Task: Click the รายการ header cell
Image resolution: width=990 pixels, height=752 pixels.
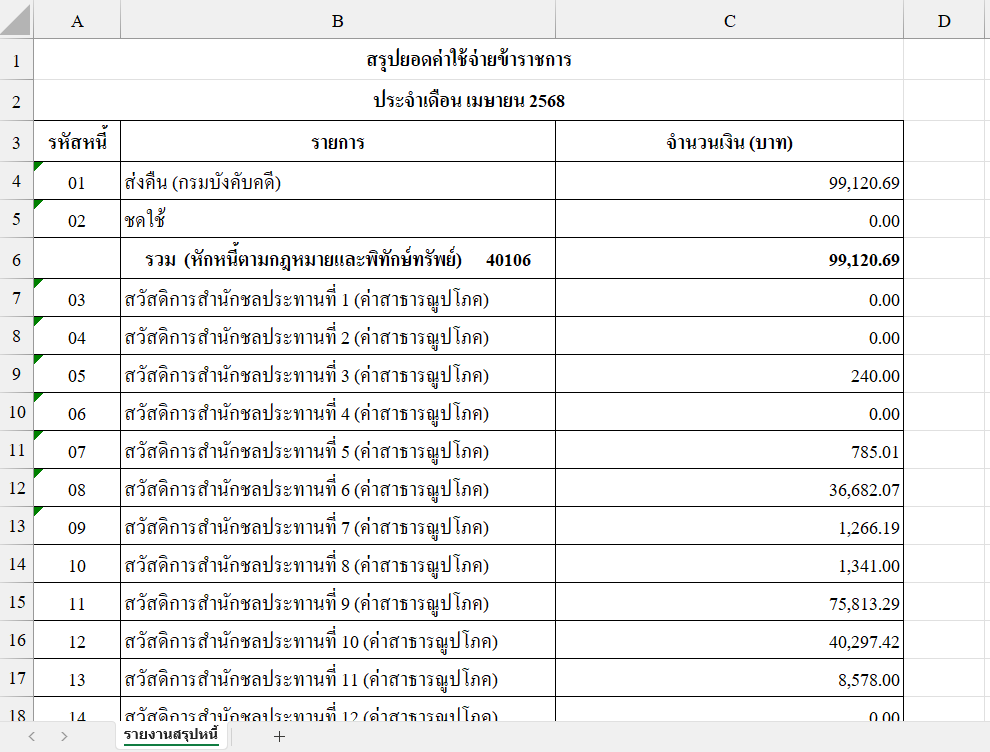Action: [338, 141]
